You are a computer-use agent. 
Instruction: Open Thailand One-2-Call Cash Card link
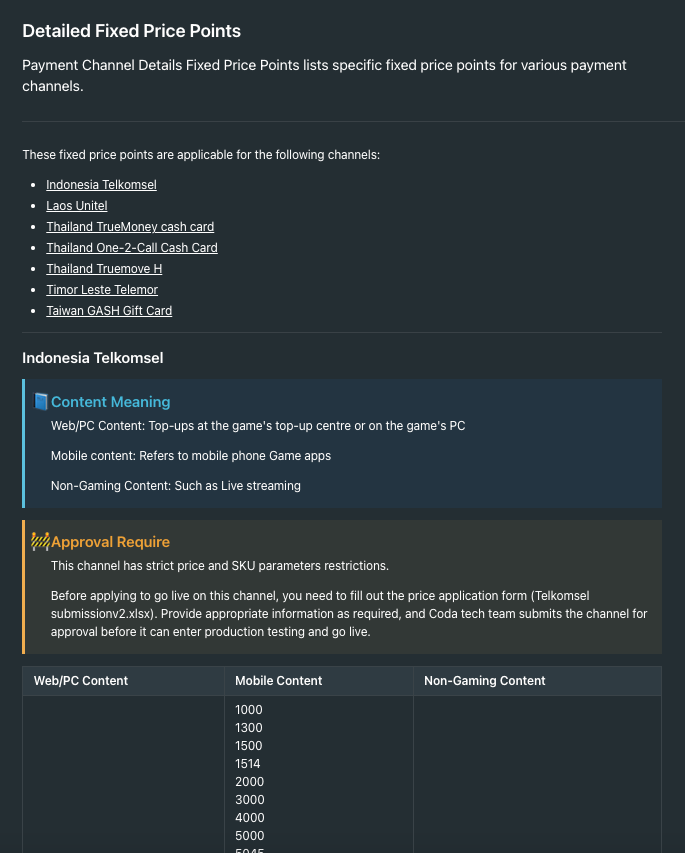click(x=132, y=248)
